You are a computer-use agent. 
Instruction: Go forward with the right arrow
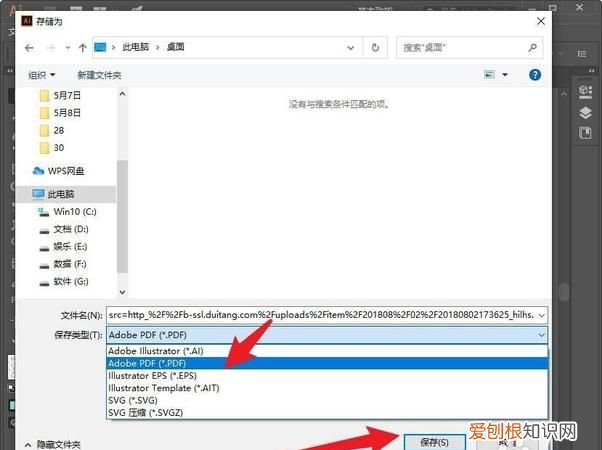click(x=51, y=48)
